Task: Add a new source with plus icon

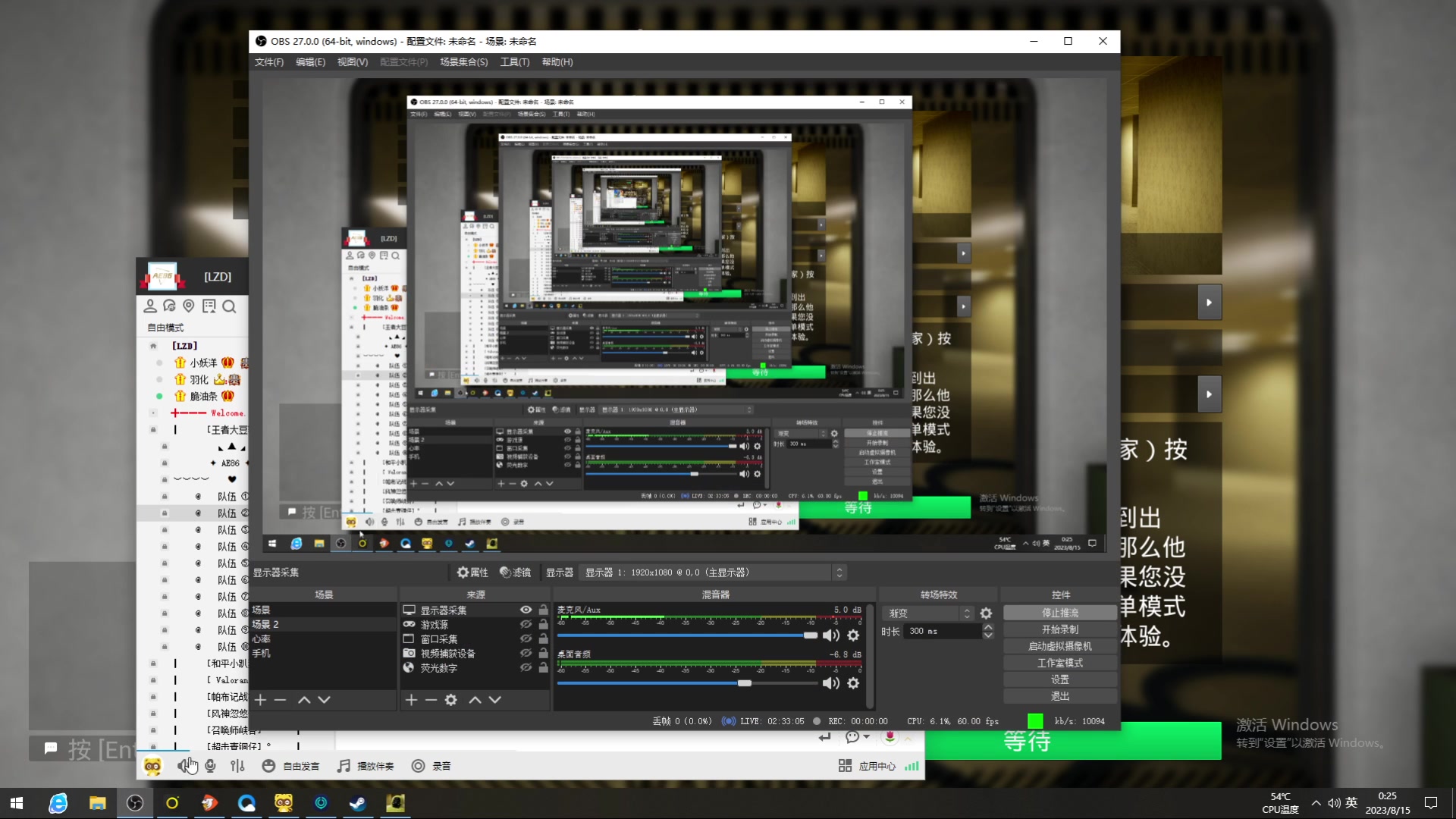Action: 411,700
